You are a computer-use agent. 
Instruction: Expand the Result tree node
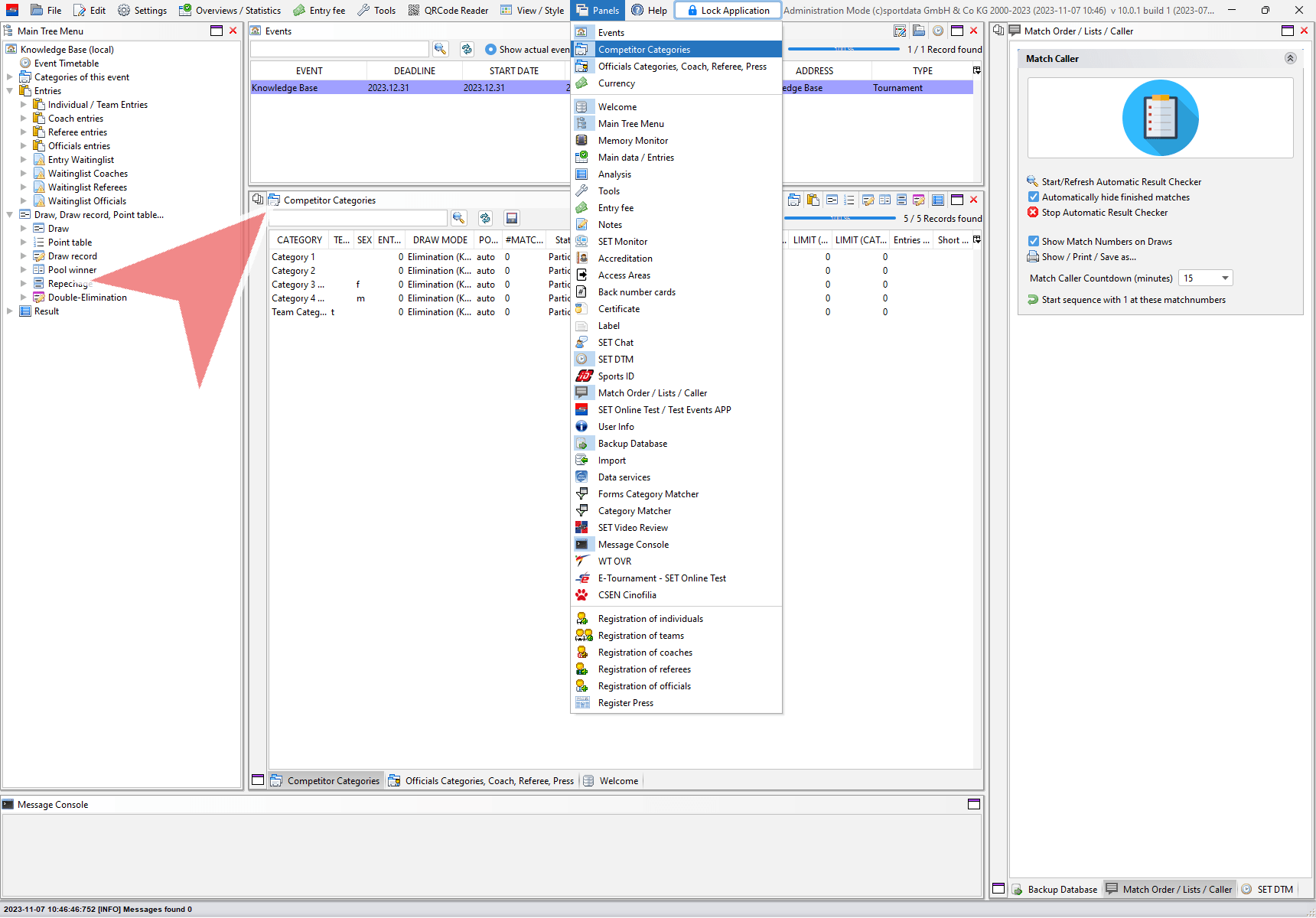click(x=10, y=311)
